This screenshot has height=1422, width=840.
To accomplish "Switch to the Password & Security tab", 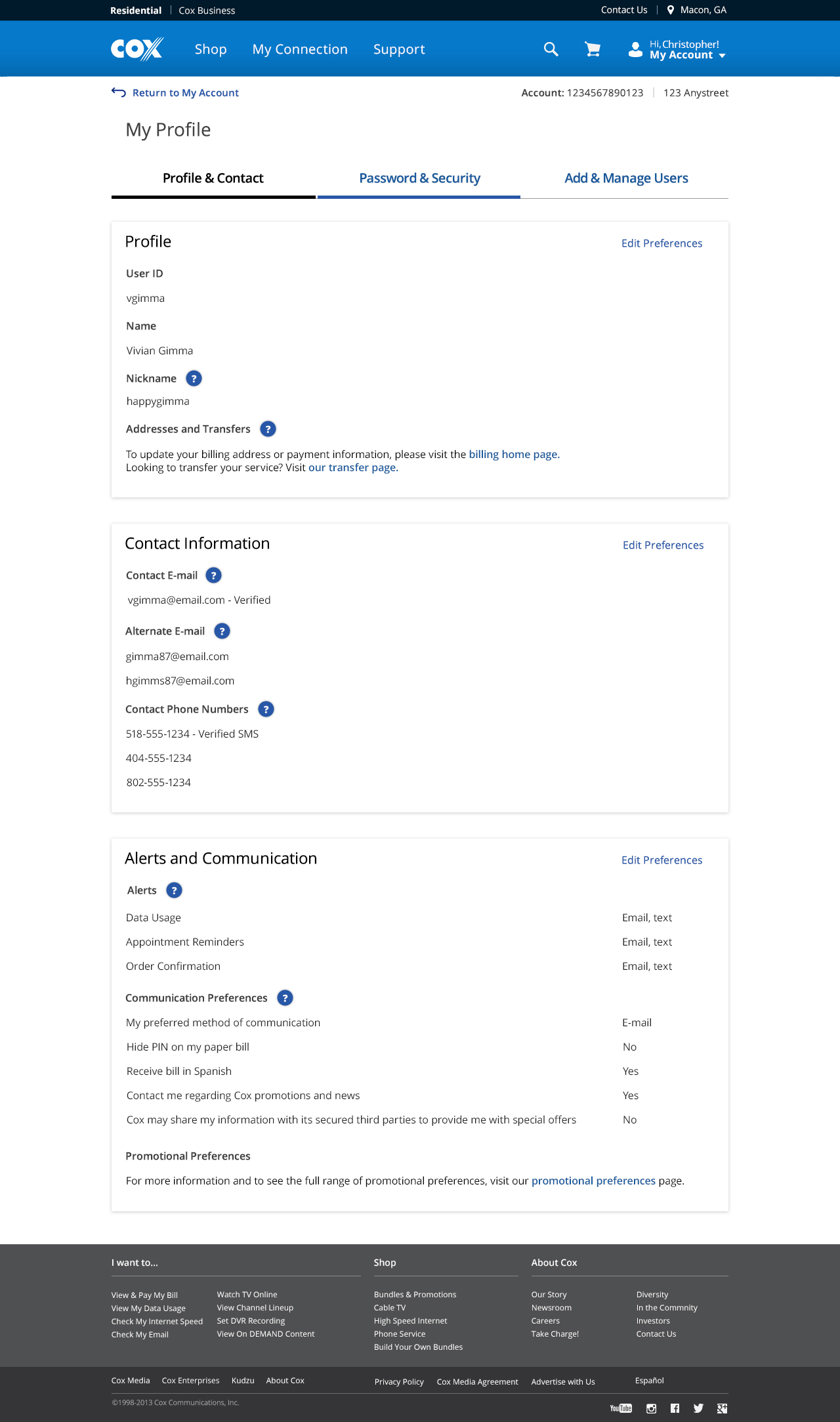I will coord(419,178).
